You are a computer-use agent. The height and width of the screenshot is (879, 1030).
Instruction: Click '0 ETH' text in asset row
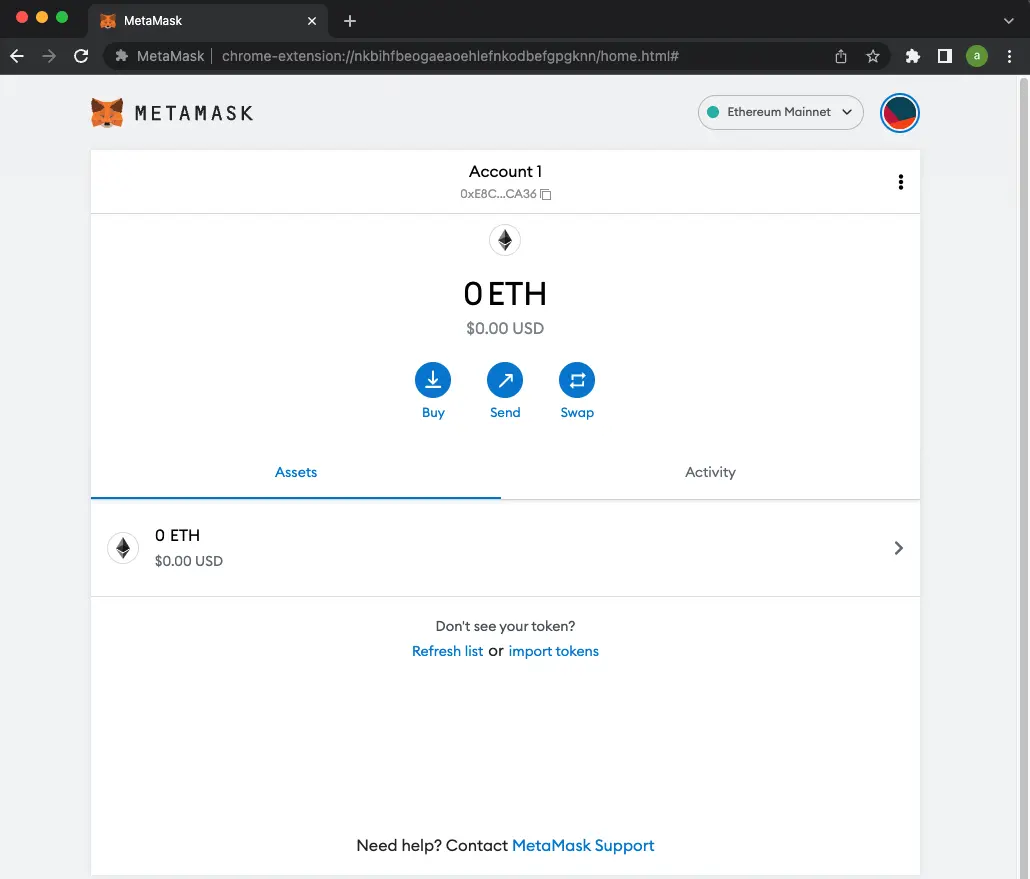(x=177, y=535)
